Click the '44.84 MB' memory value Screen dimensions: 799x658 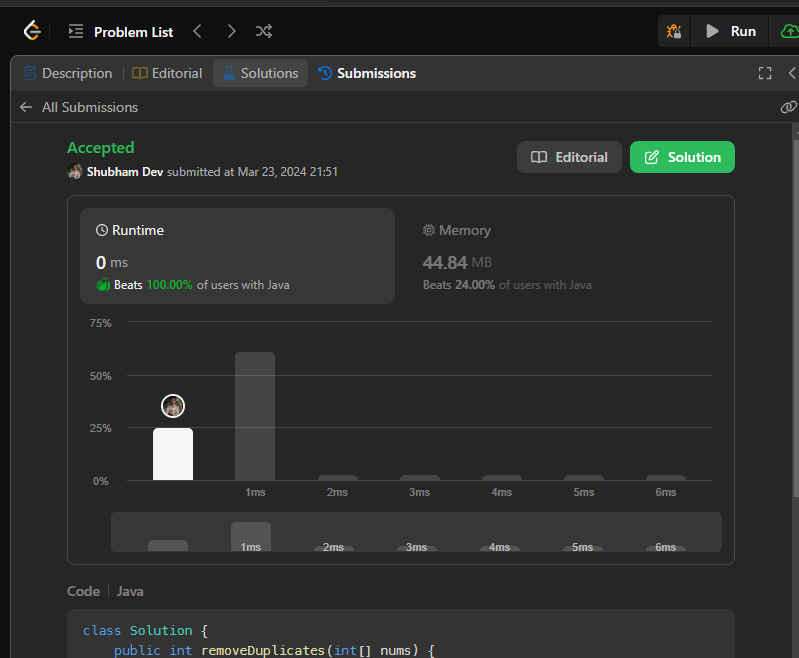click(457, 262)
